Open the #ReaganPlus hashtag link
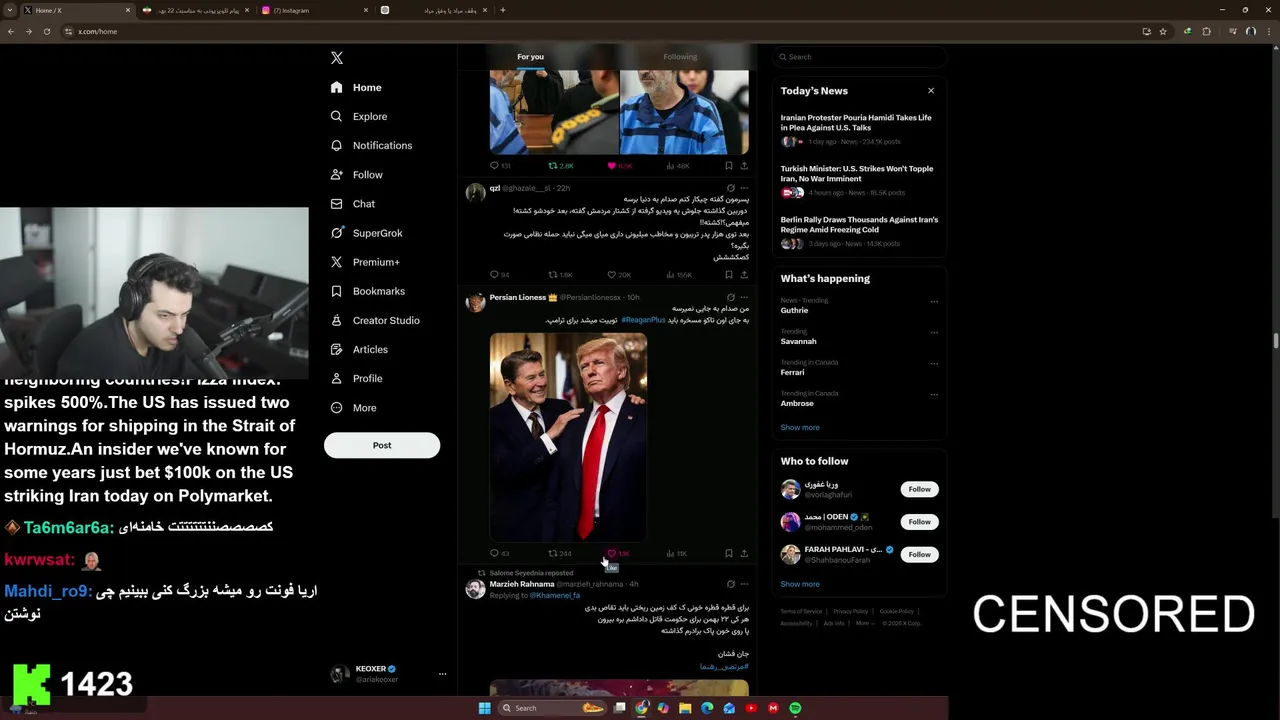Screen dimensions: 1280x720 [x=643, y=320]
